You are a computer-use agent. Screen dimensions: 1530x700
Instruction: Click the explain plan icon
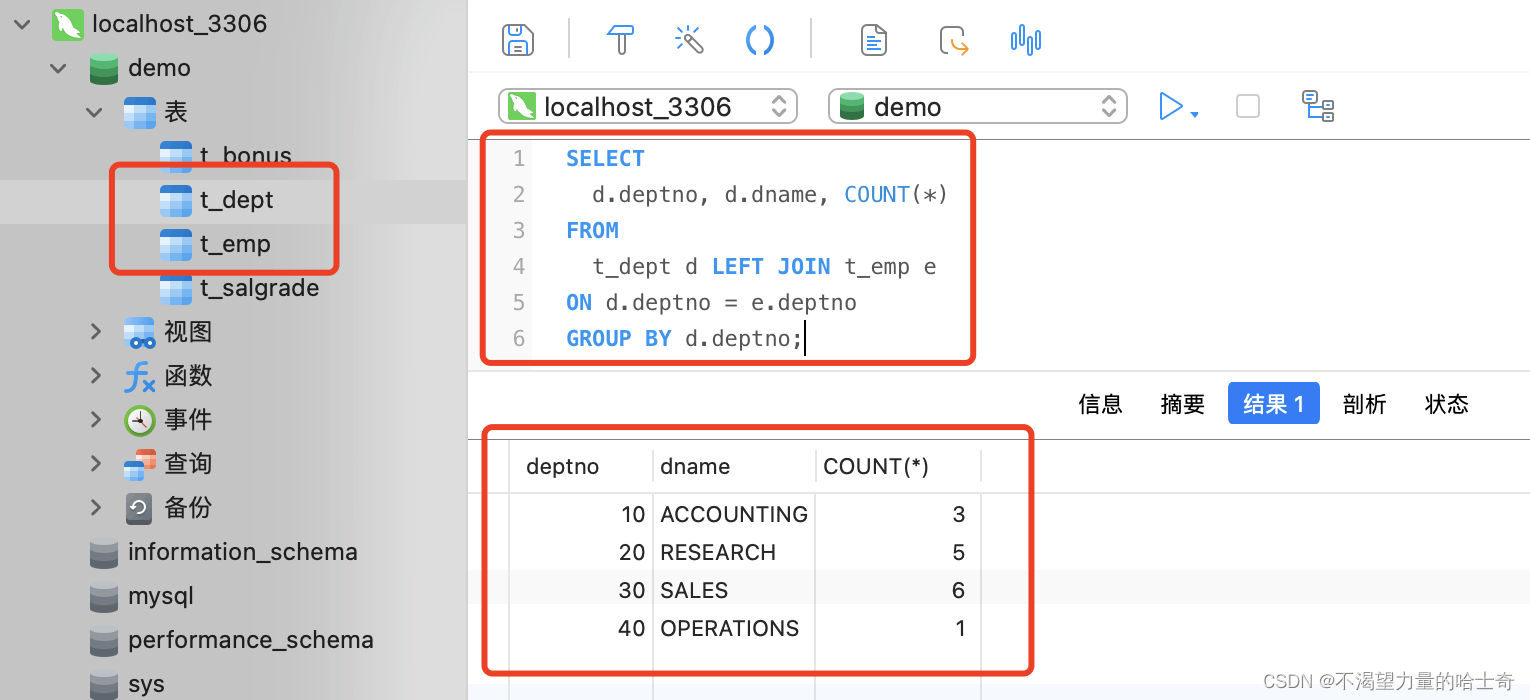[x=1317, y=105]
